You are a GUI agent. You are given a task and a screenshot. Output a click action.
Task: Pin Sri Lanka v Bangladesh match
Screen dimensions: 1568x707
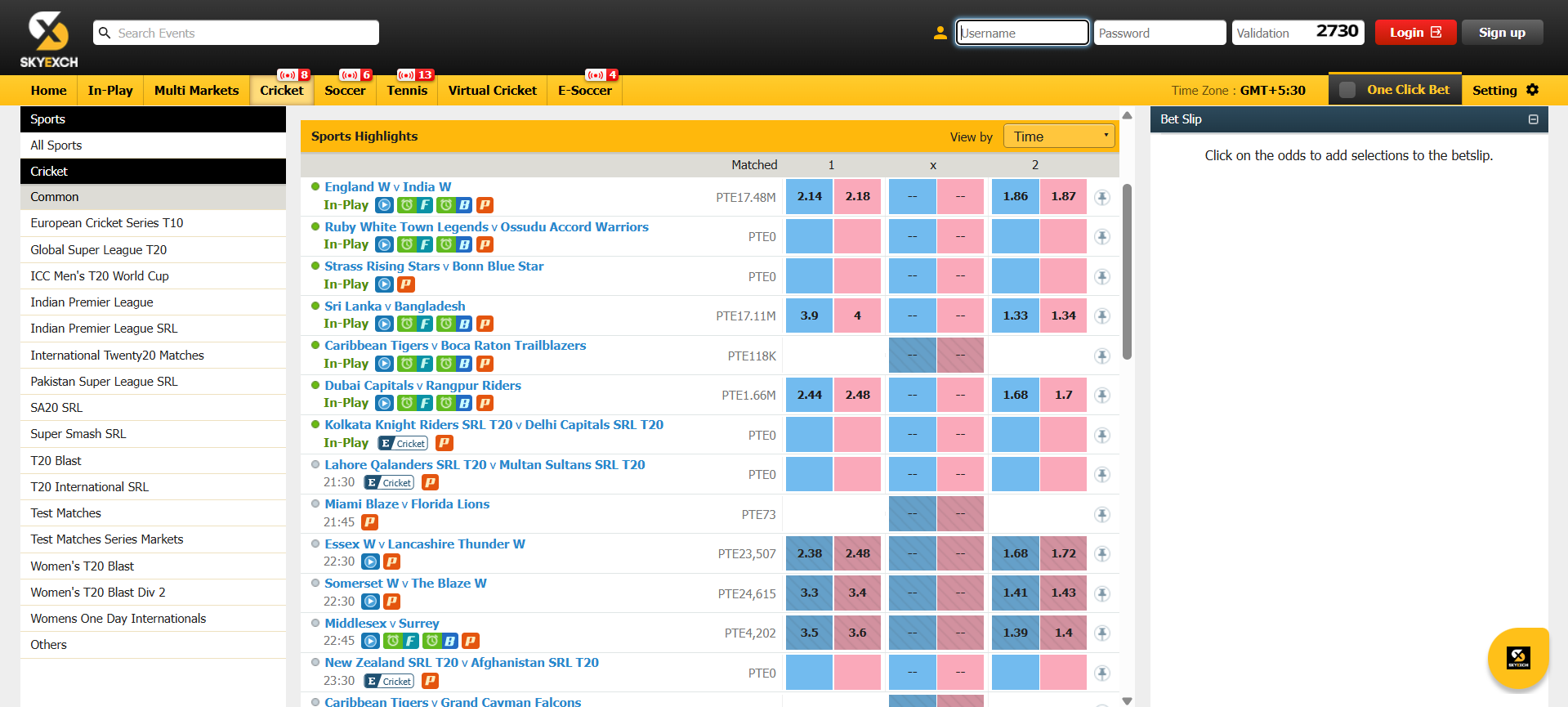click(1102, 316)
